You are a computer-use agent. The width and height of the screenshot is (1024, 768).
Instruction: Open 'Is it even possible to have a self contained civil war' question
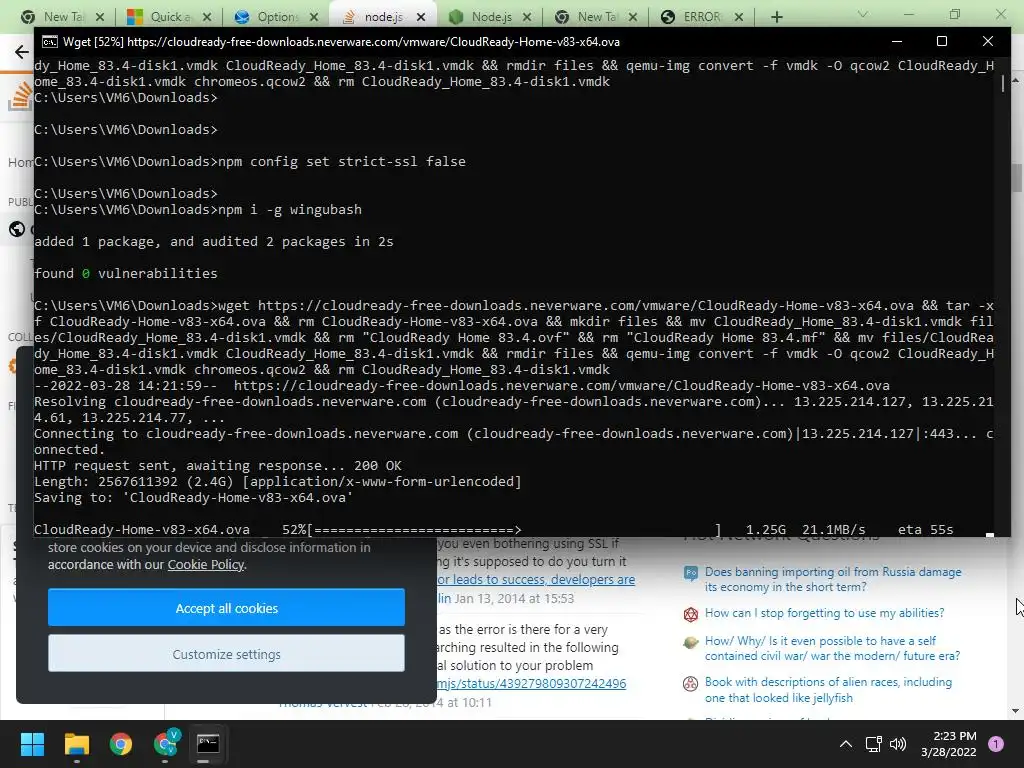(832, 648)
